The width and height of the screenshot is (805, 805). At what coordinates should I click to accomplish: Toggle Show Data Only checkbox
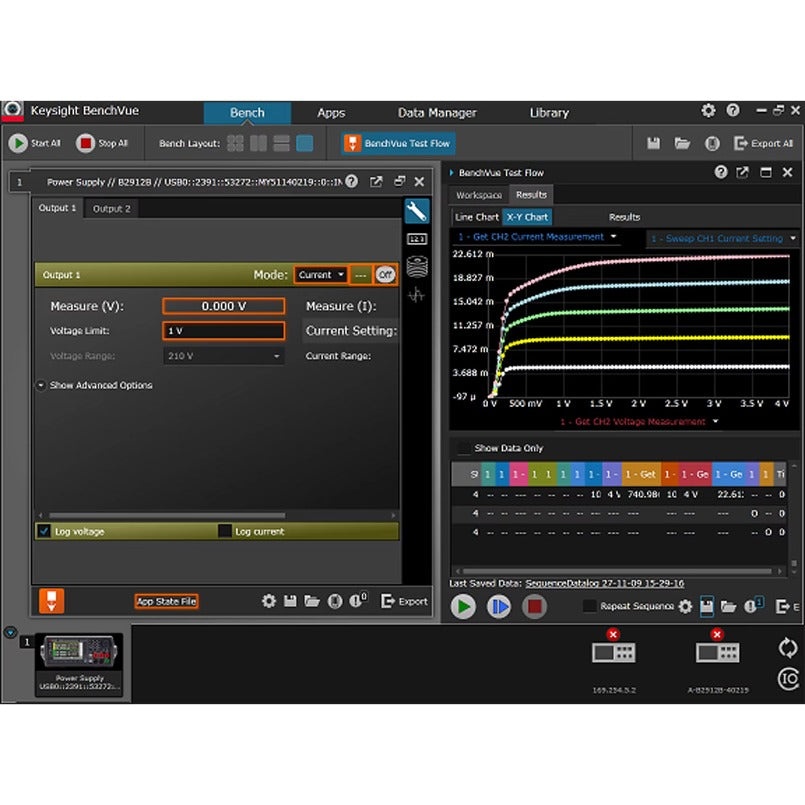[x=464, y=448]
